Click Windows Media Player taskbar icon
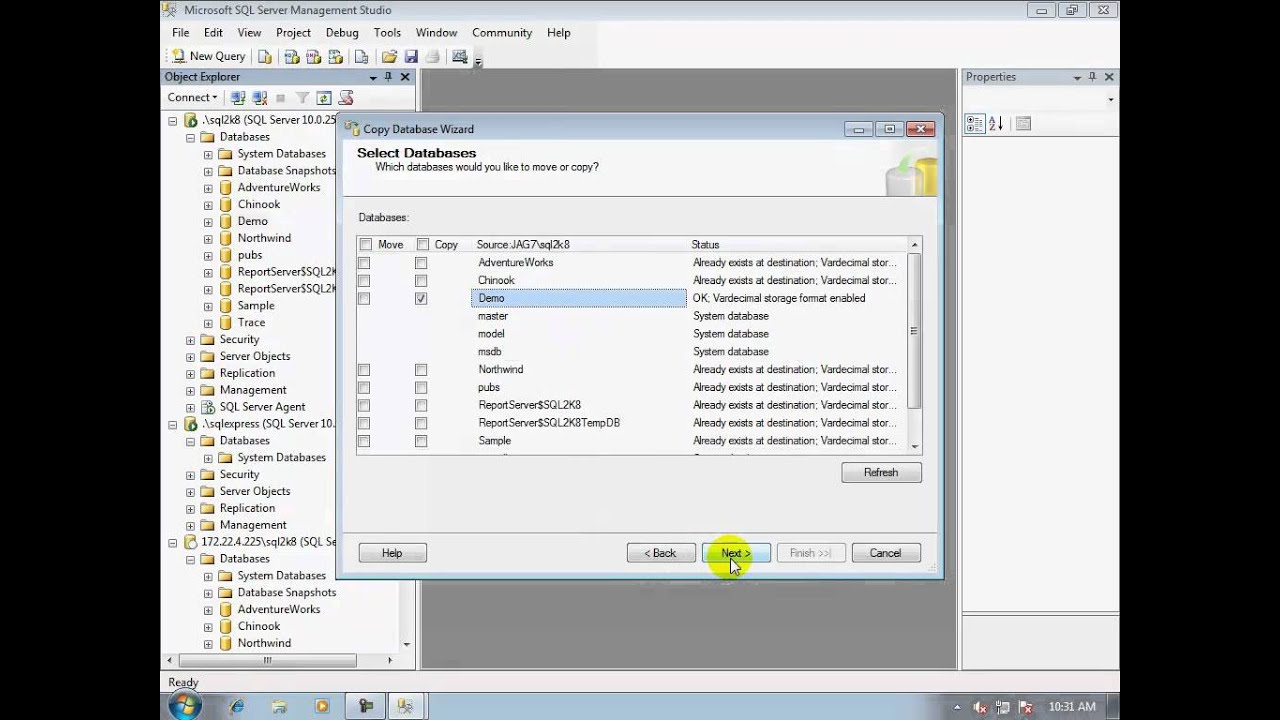1280x720 pixels. point(322,706)
